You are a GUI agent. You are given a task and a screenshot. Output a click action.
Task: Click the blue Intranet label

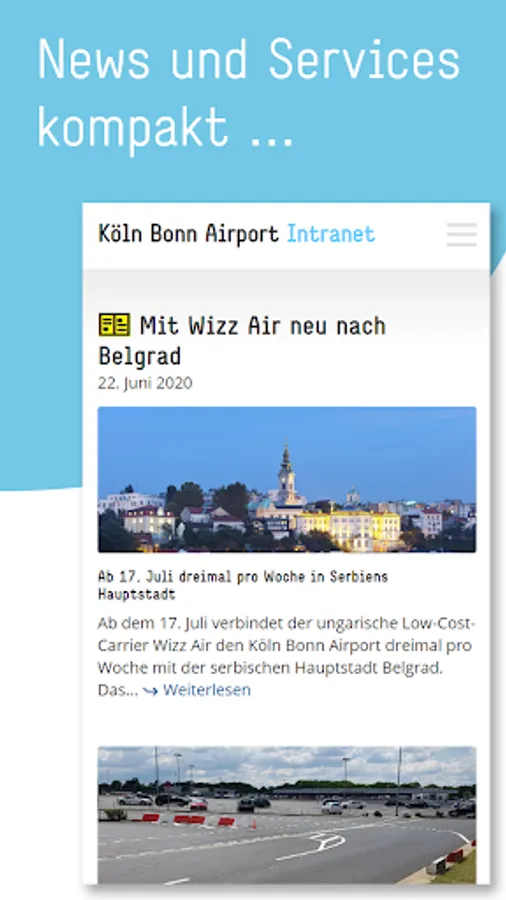[x=331, y=234]
